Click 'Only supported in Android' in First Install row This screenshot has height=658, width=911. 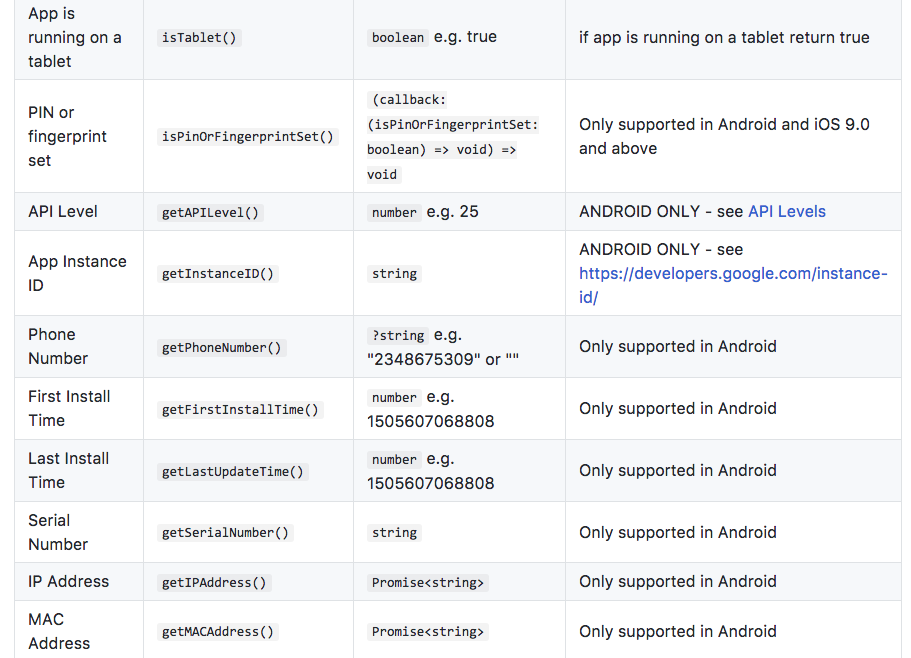(677, 409)
